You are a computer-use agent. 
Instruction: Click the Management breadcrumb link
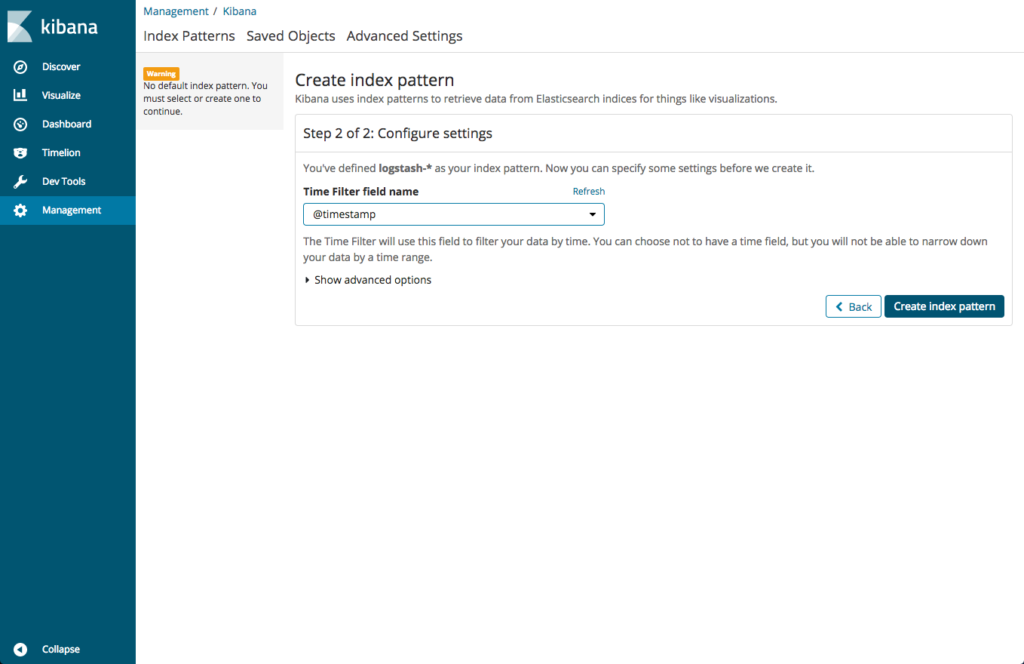click(176, 11)
